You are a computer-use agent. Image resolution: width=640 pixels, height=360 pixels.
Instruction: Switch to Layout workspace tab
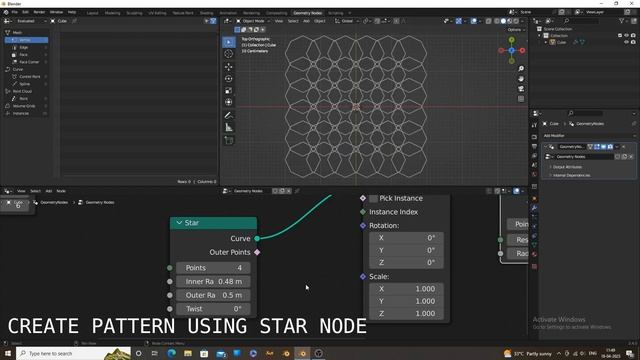click(93, 13)
